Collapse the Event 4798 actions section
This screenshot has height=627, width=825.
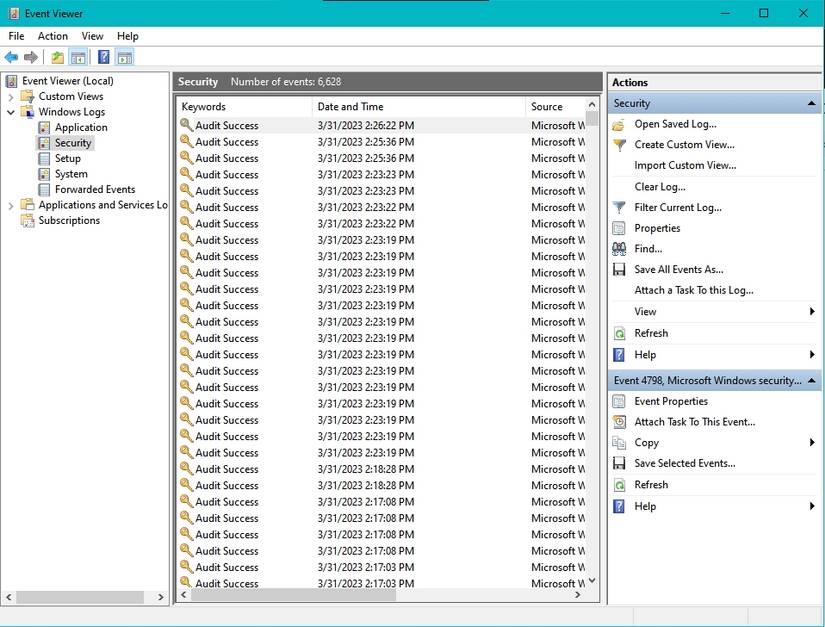coord(810,380)
